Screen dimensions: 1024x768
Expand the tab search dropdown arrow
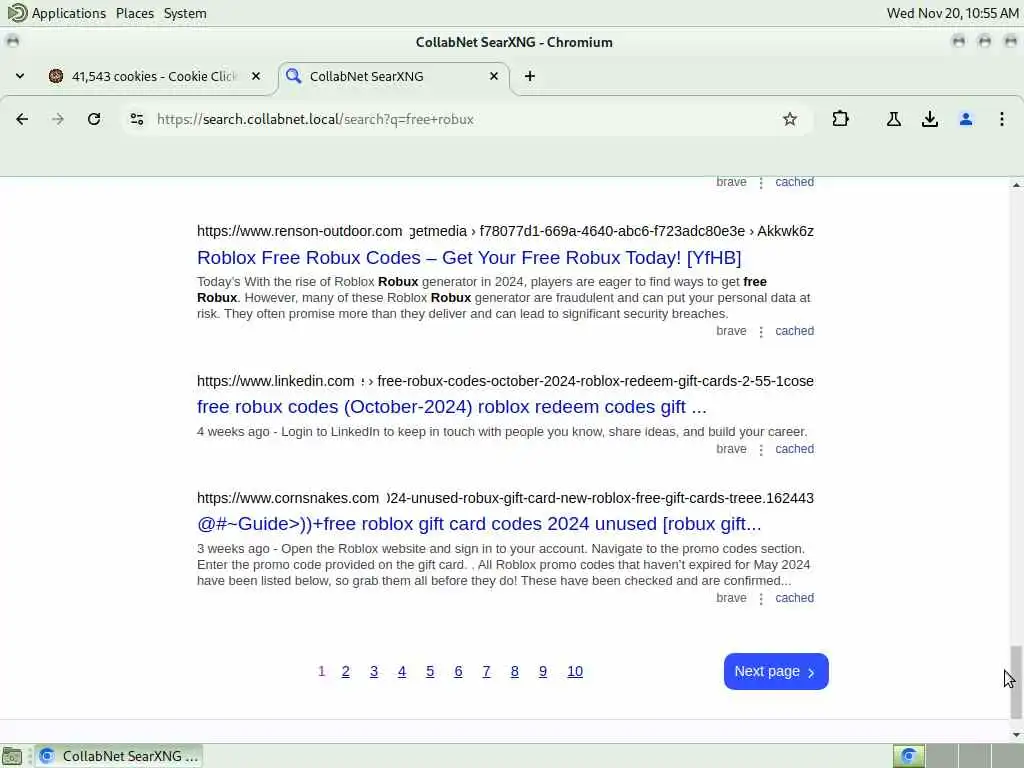point(20,76)
